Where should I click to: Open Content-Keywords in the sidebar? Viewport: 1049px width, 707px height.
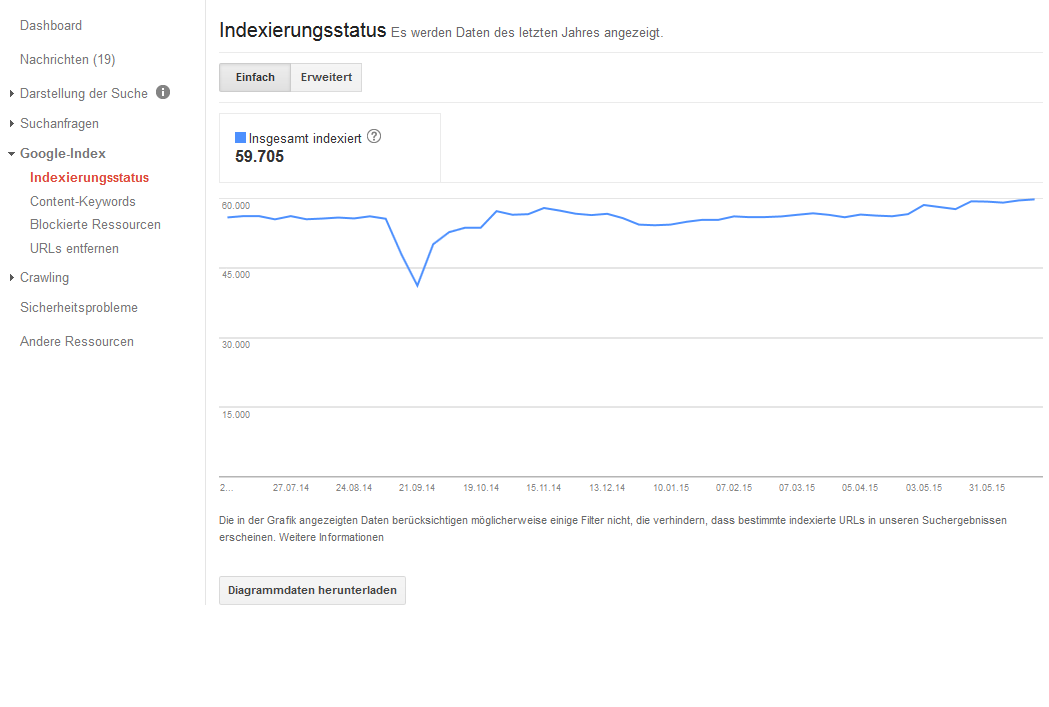coord(83,201)
